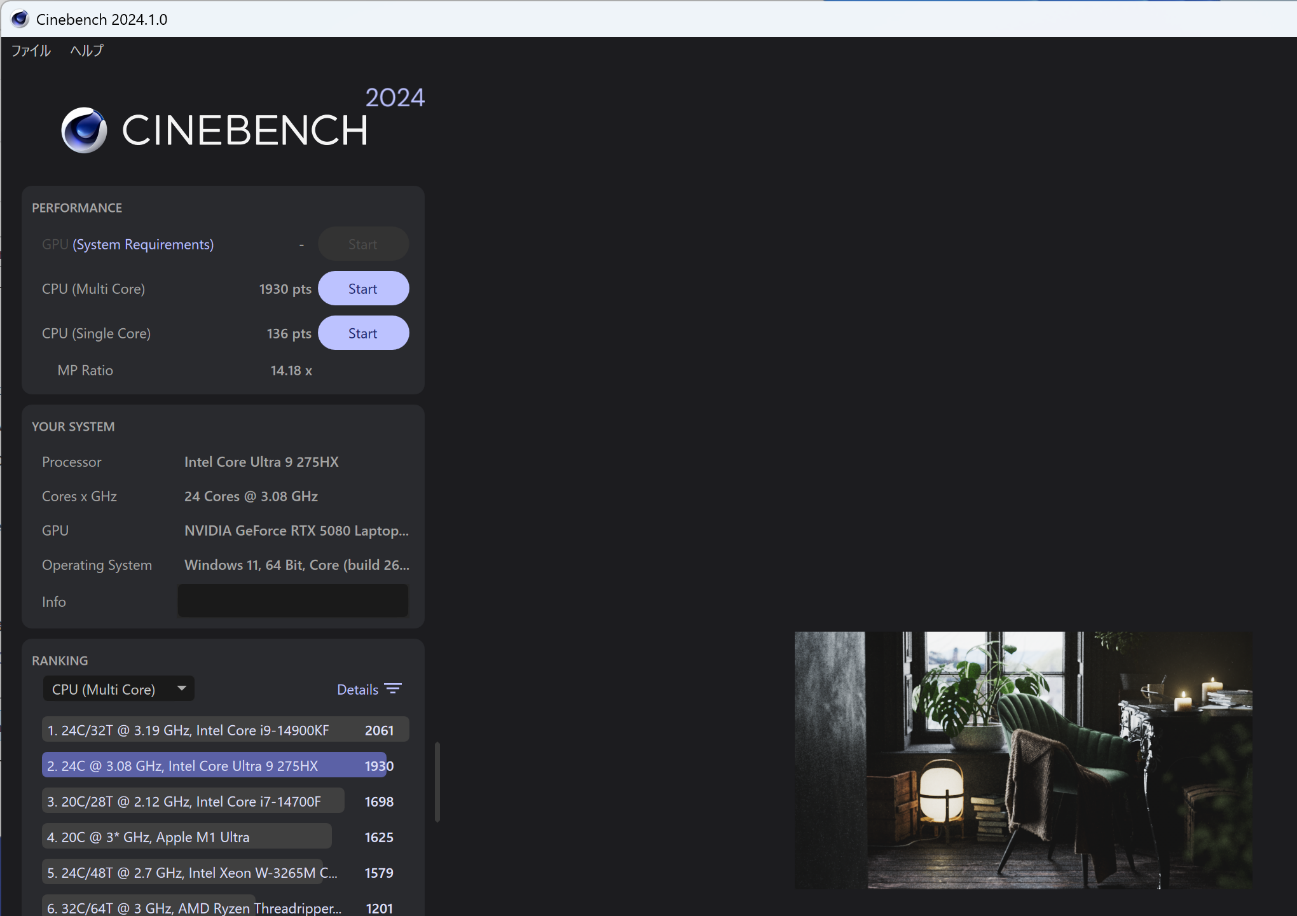This screenshot has height=916, width=1297.
Task: Click the 1625 score in ranking
Action: pos(379,837)
